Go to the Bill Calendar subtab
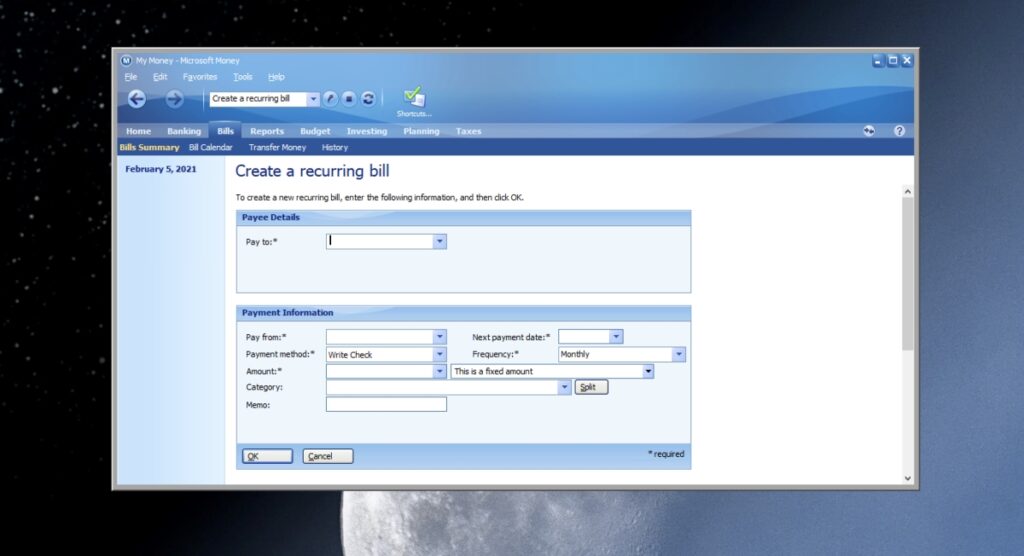This screenshot has width=1024, height=556. click(x=211, y=147)
